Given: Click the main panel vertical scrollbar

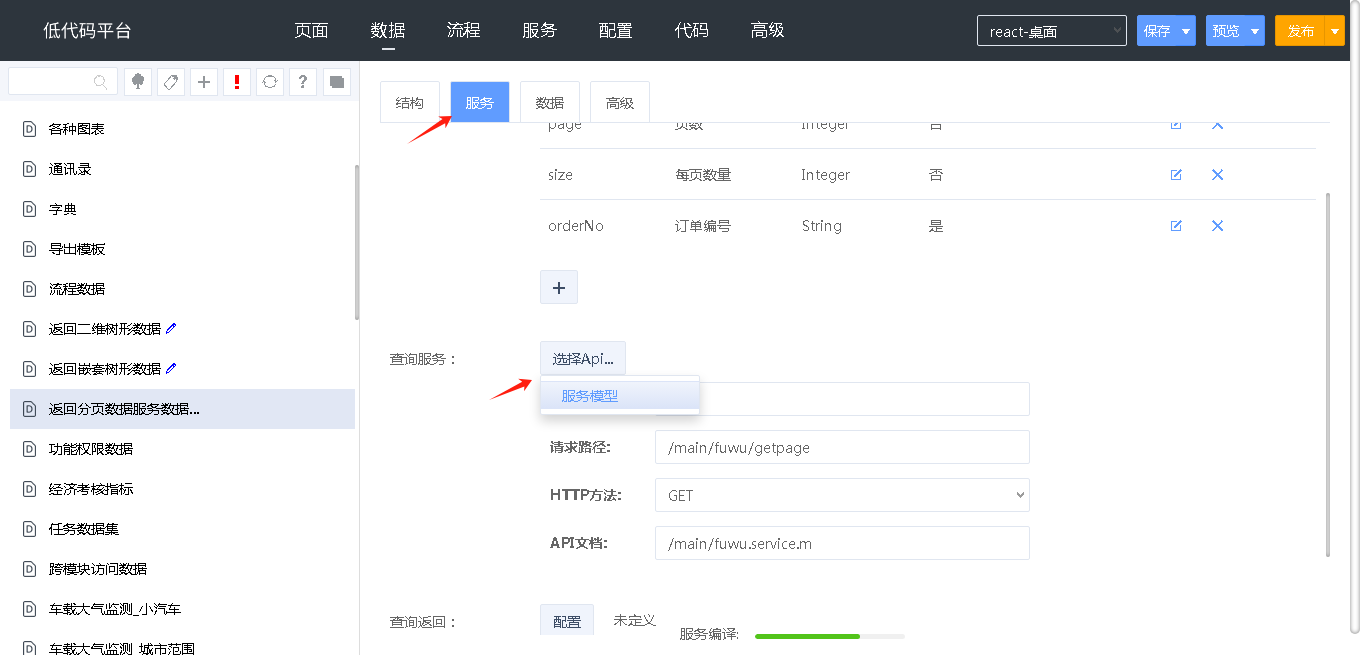Looking at the screenshot, I should pos(1328,375).
